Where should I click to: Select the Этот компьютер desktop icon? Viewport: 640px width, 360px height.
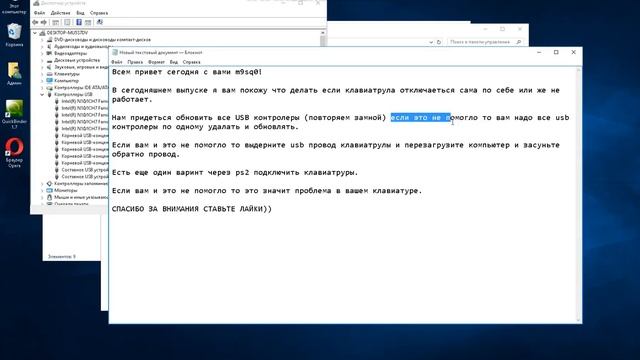click(14, 7)
